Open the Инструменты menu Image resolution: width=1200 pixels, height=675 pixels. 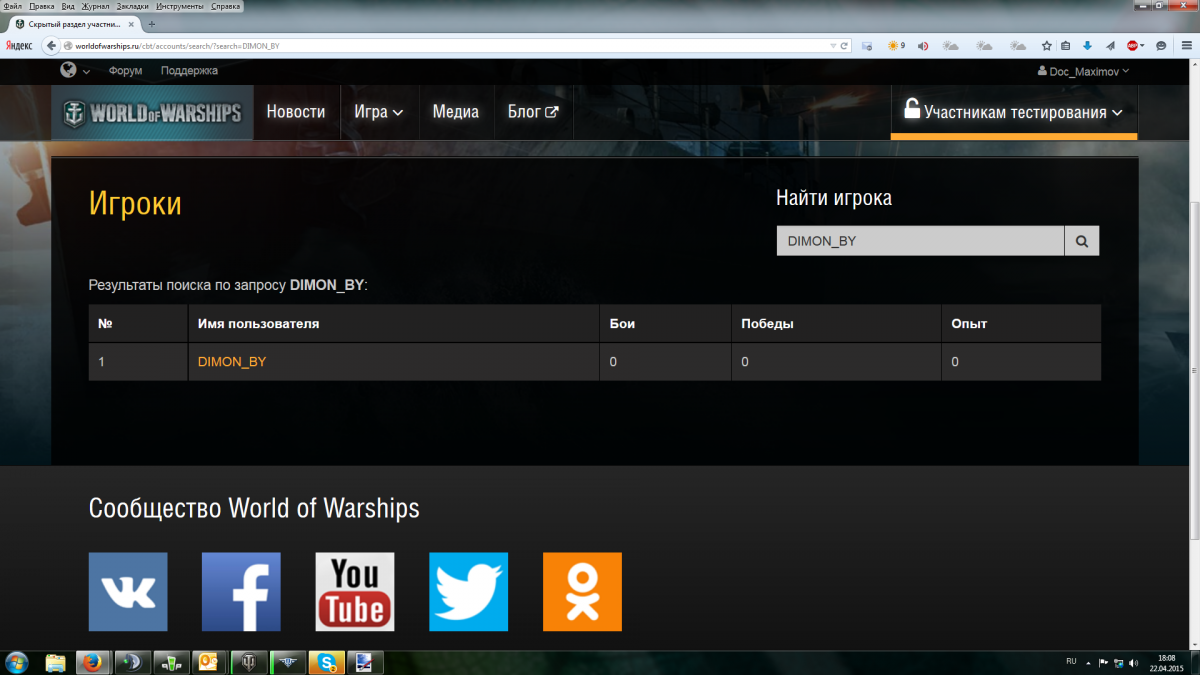(x=180, y=6)
